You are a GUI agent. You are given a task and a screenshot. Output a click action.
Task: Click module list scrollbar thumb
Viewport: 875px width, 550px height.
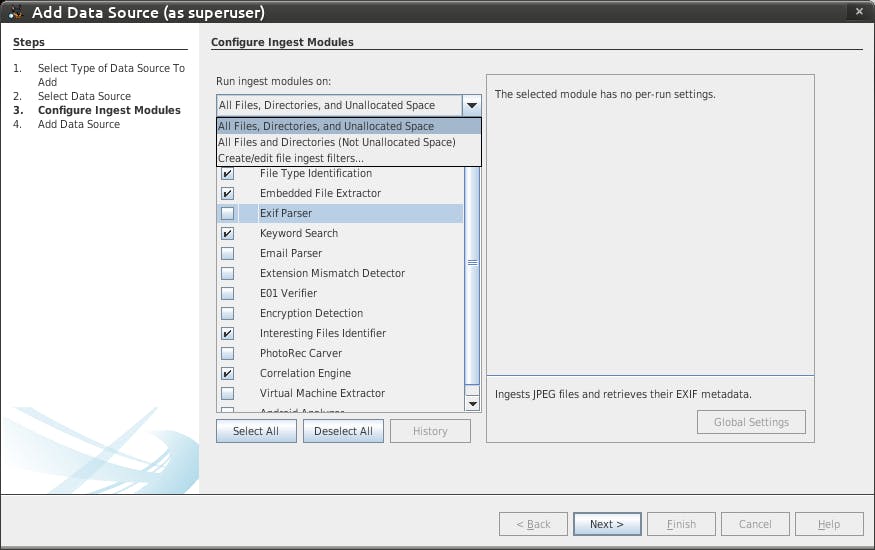[472, 262]
